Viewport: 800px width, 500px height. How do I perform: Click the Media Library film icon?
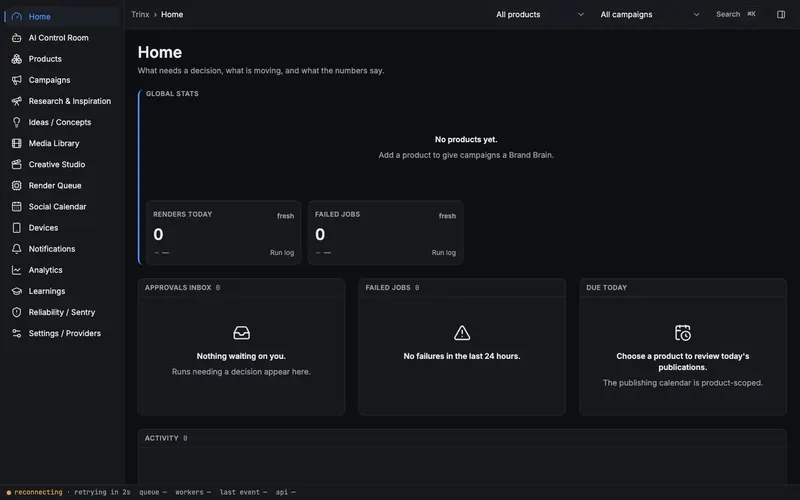(17, 143)
